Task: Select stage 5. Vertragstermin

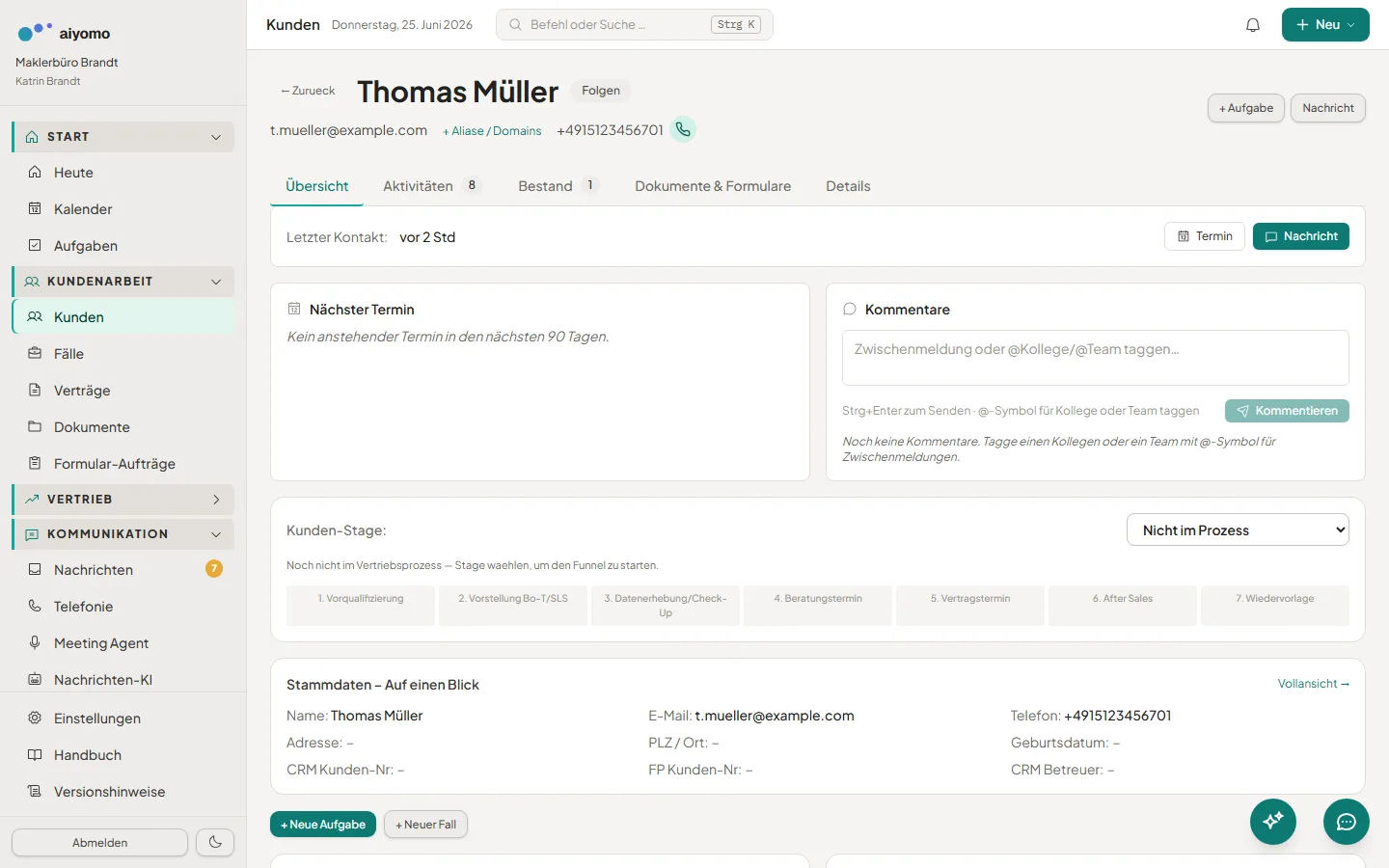Action: click(x=970, y=606)
